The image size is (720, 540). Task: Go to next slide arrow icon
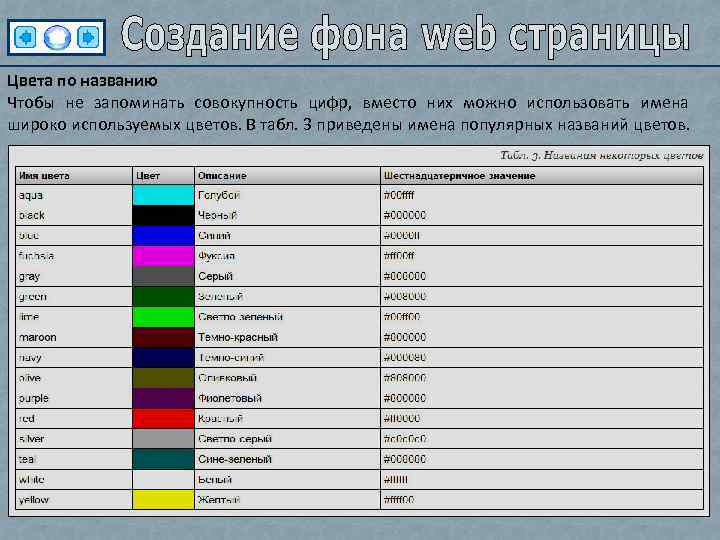[88, 37]
